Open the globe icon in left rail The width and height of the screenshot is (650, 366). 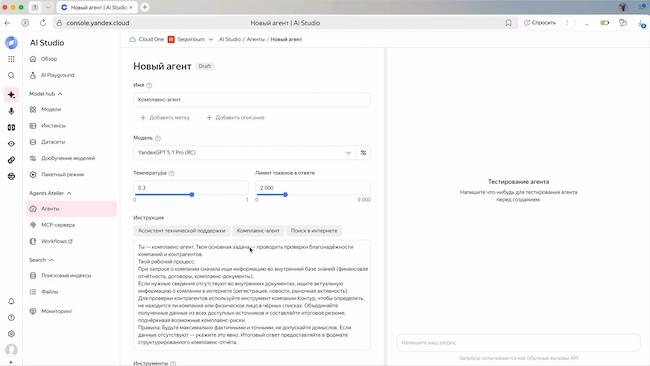point(11,176)
